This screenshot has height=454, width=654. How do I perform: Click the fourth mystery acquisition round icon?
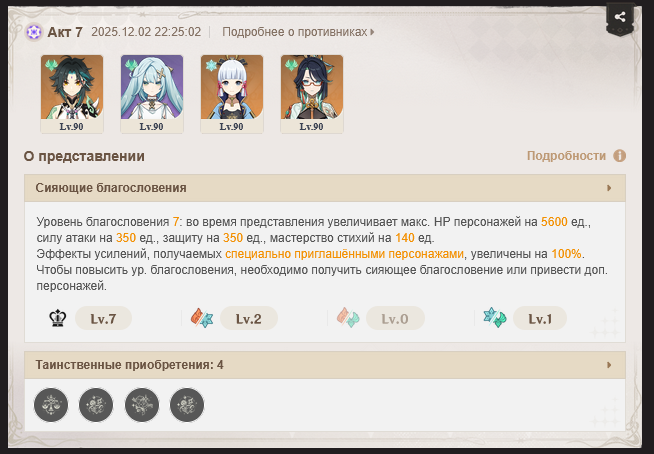tap(187, 405)
